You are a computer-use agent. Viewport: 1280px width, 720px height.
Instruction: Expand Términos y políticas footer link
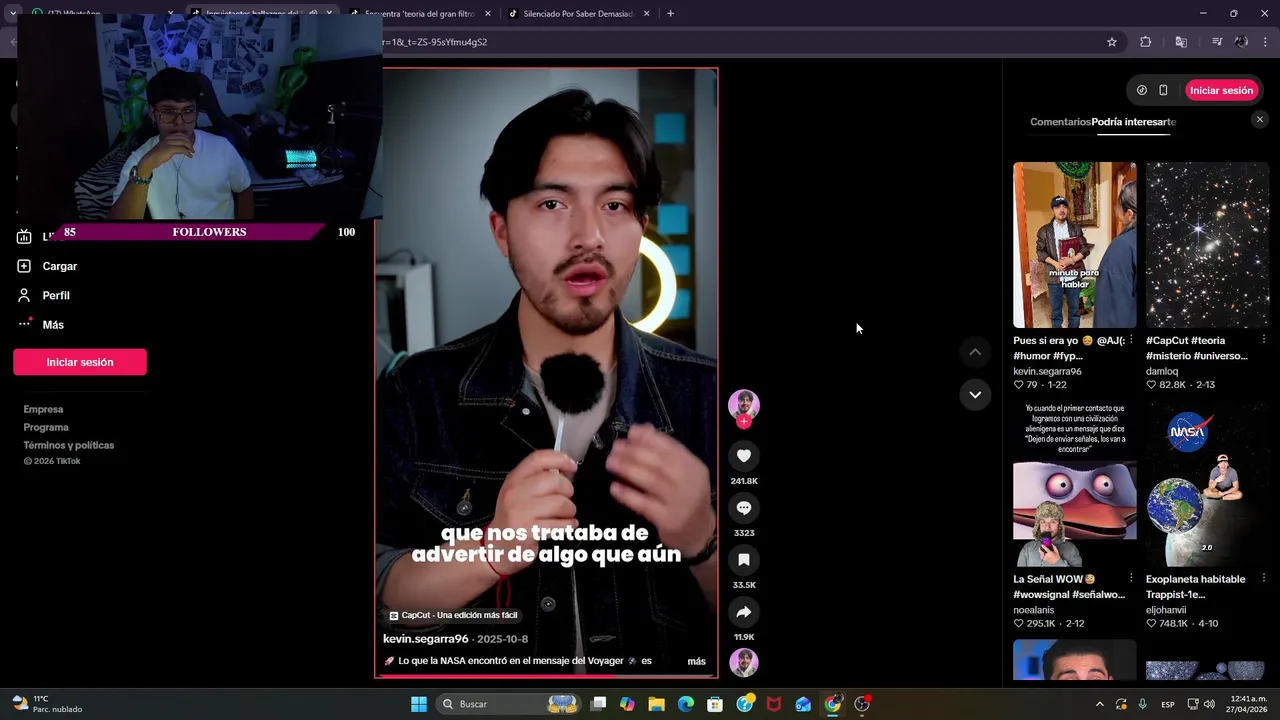click(69, 445)
